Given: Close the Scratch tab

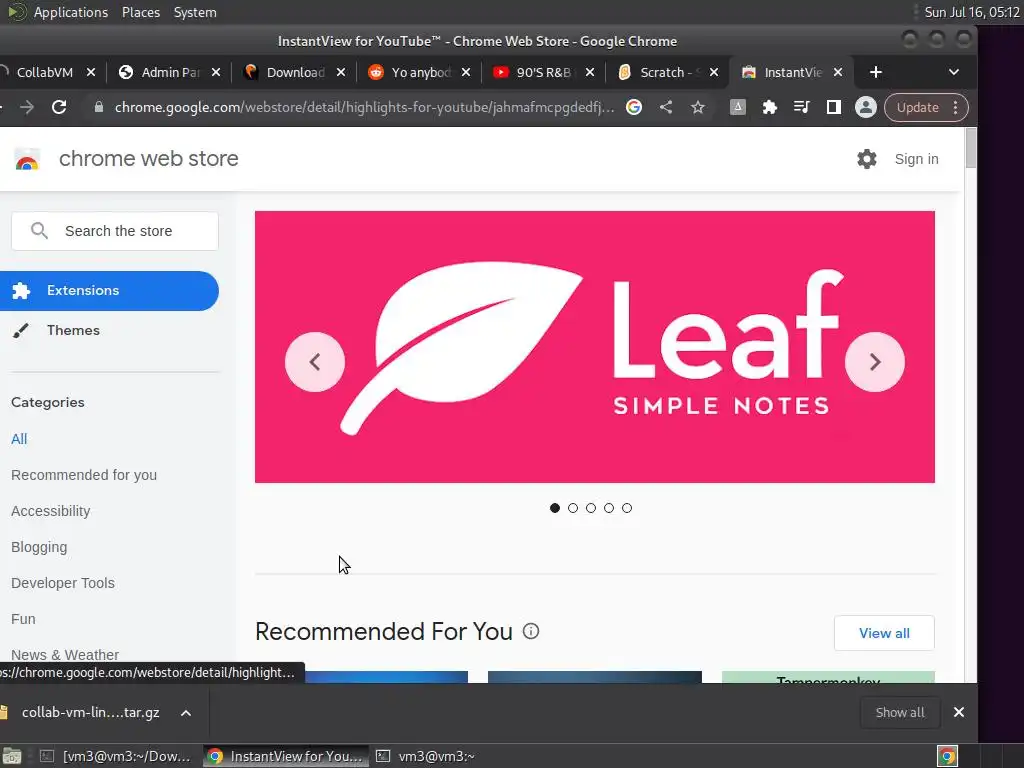Looking at the screenshot, I should click(714, 72).
